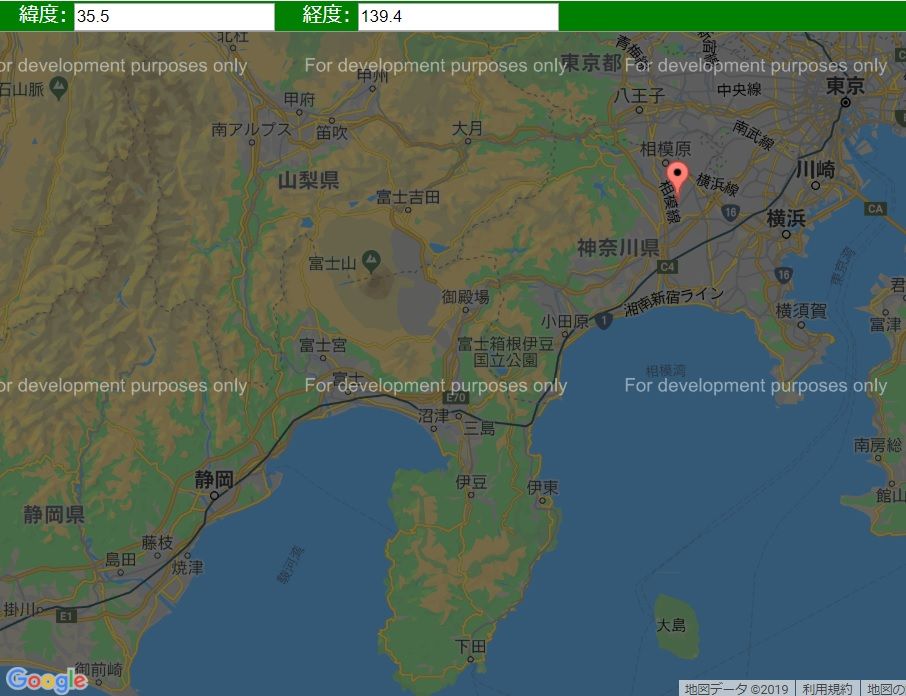Image resolution: width=906 pixels, height=696 pixels.
Task: Click the longitude input field showing 139.4
Action: [458, 17]
